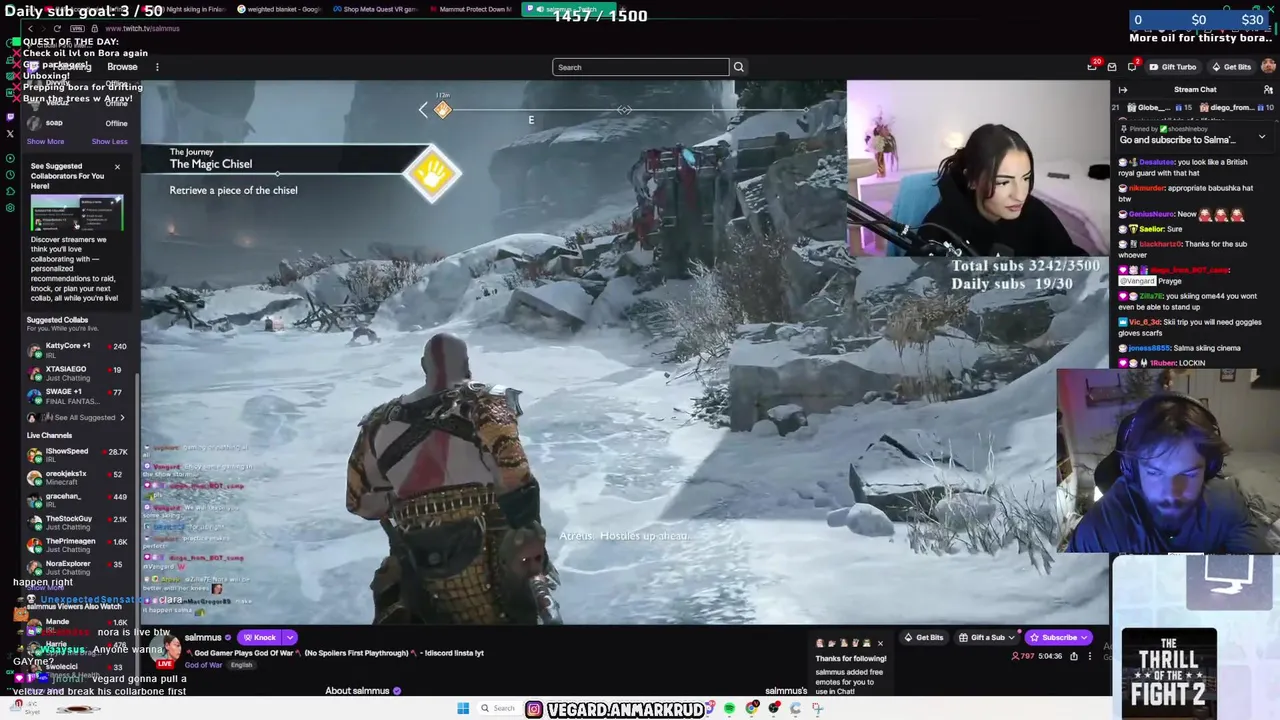Click the God of War category link
Screen dimensions: 1280x720
click(x=203, y=665)
